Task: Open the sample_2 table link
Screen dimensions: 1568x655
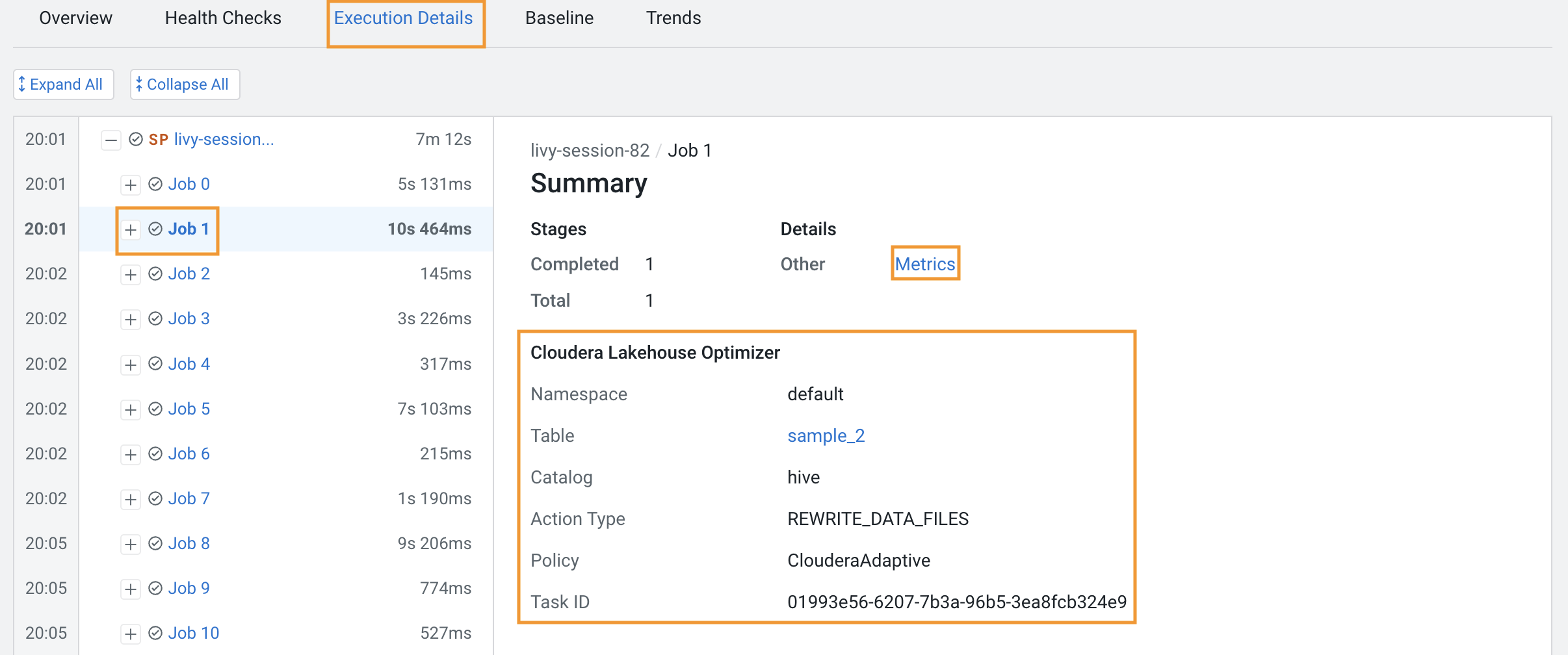Action: pos(826,435)
